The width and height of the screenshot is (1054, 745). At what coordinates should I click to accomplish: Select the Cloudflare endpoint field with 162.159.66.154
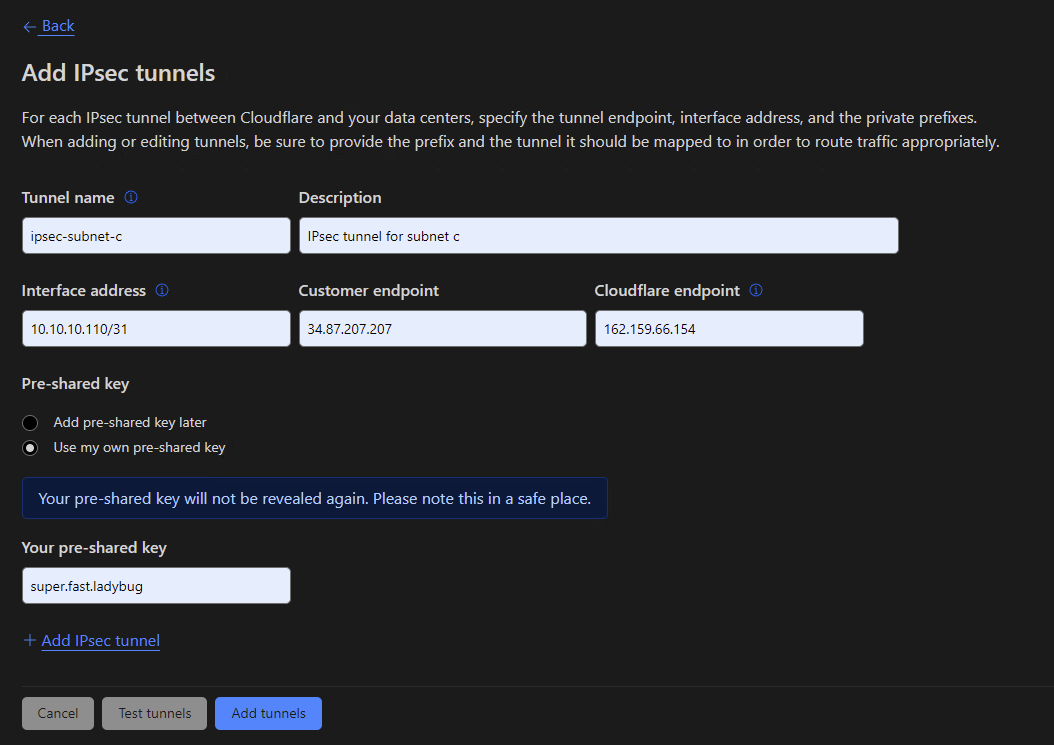tap(729, 329)
